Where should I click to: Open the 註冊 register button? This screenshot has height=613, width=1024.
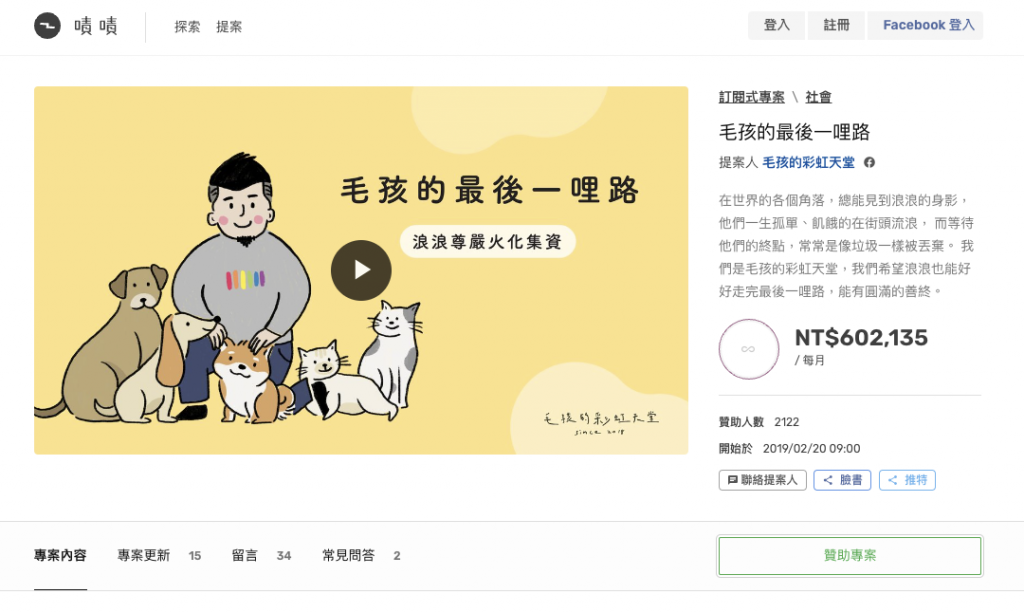click(836, 25)
